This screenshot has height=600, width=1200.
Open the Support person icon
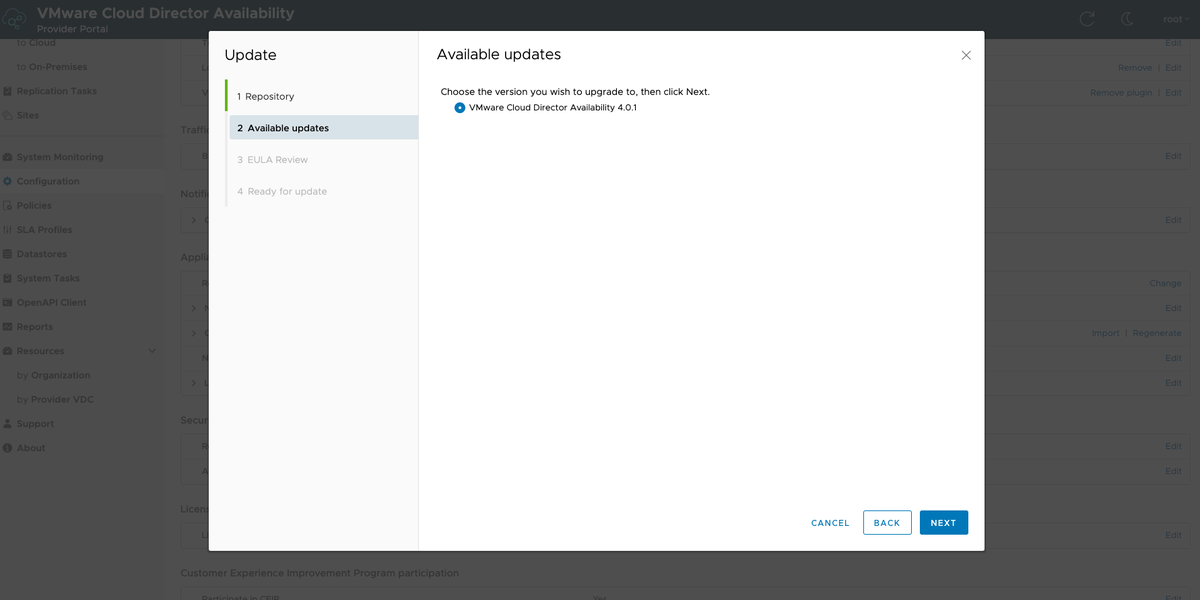click(x=8, y=424)
